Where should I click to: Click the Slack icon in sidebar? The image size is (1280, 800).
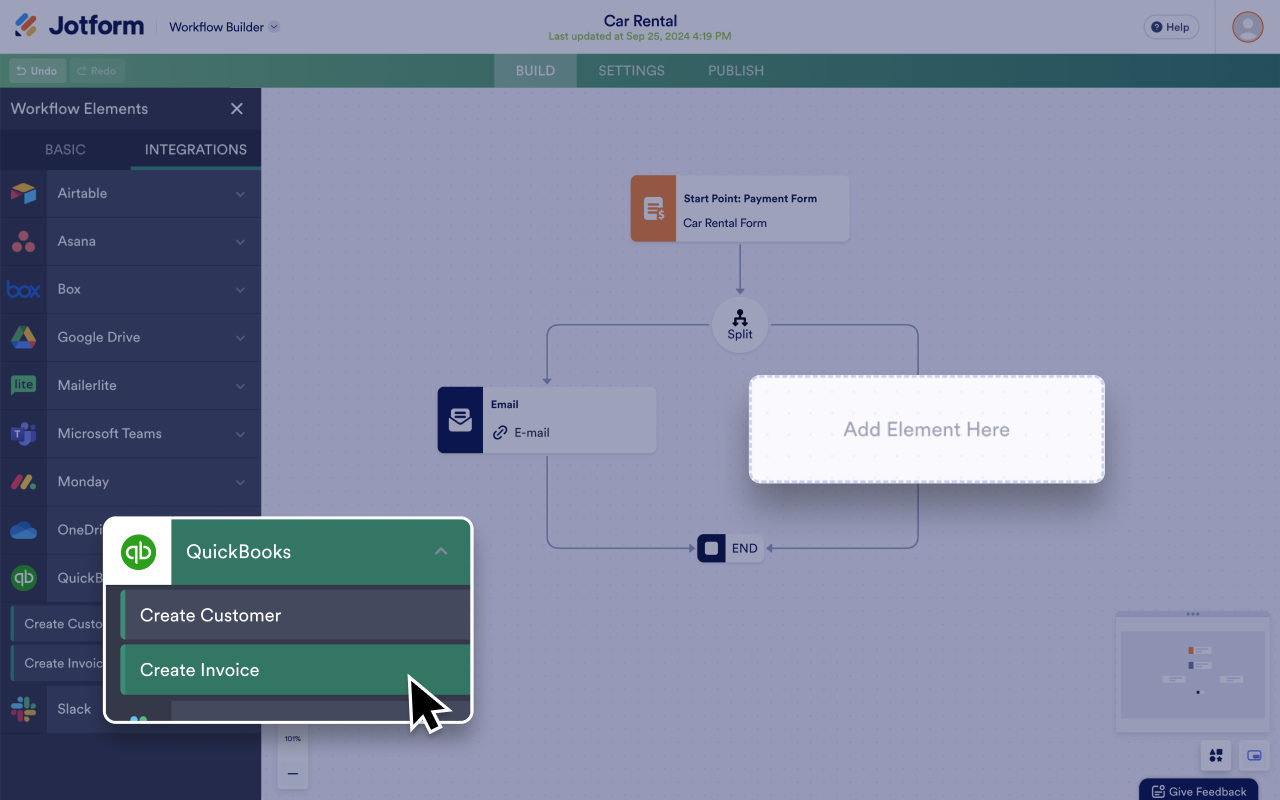[23, 709]
